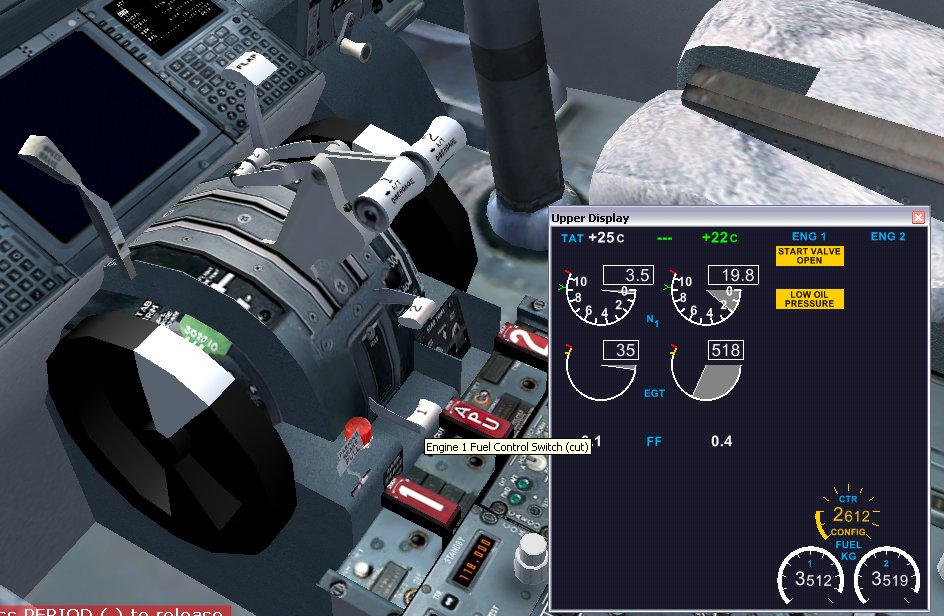944x616 pixels.
Task: Close the Upper Display window
Action: [918, 218]
